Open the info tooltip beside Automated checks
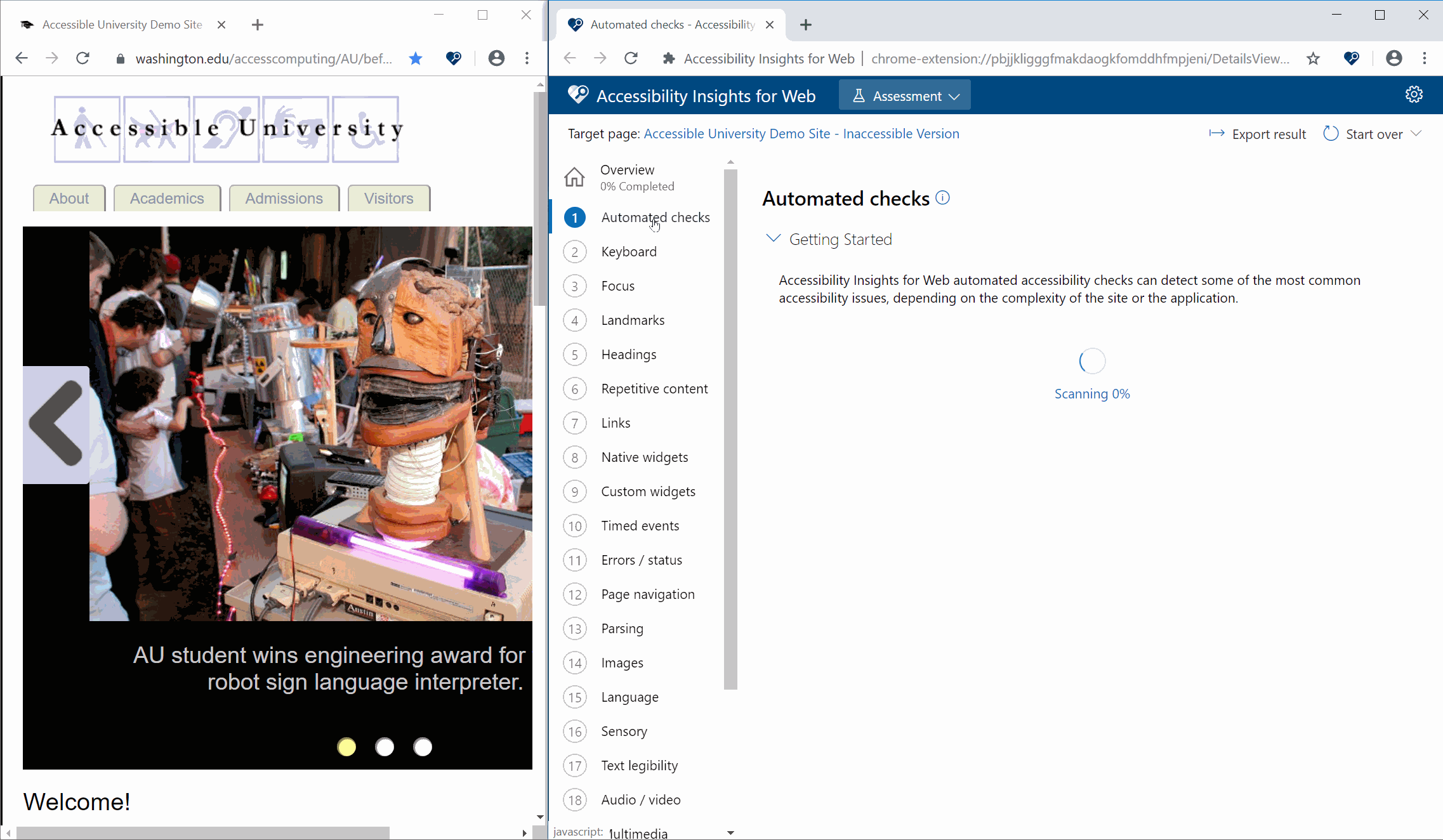Screen dimensions: 1443x840 pos(943,197)
